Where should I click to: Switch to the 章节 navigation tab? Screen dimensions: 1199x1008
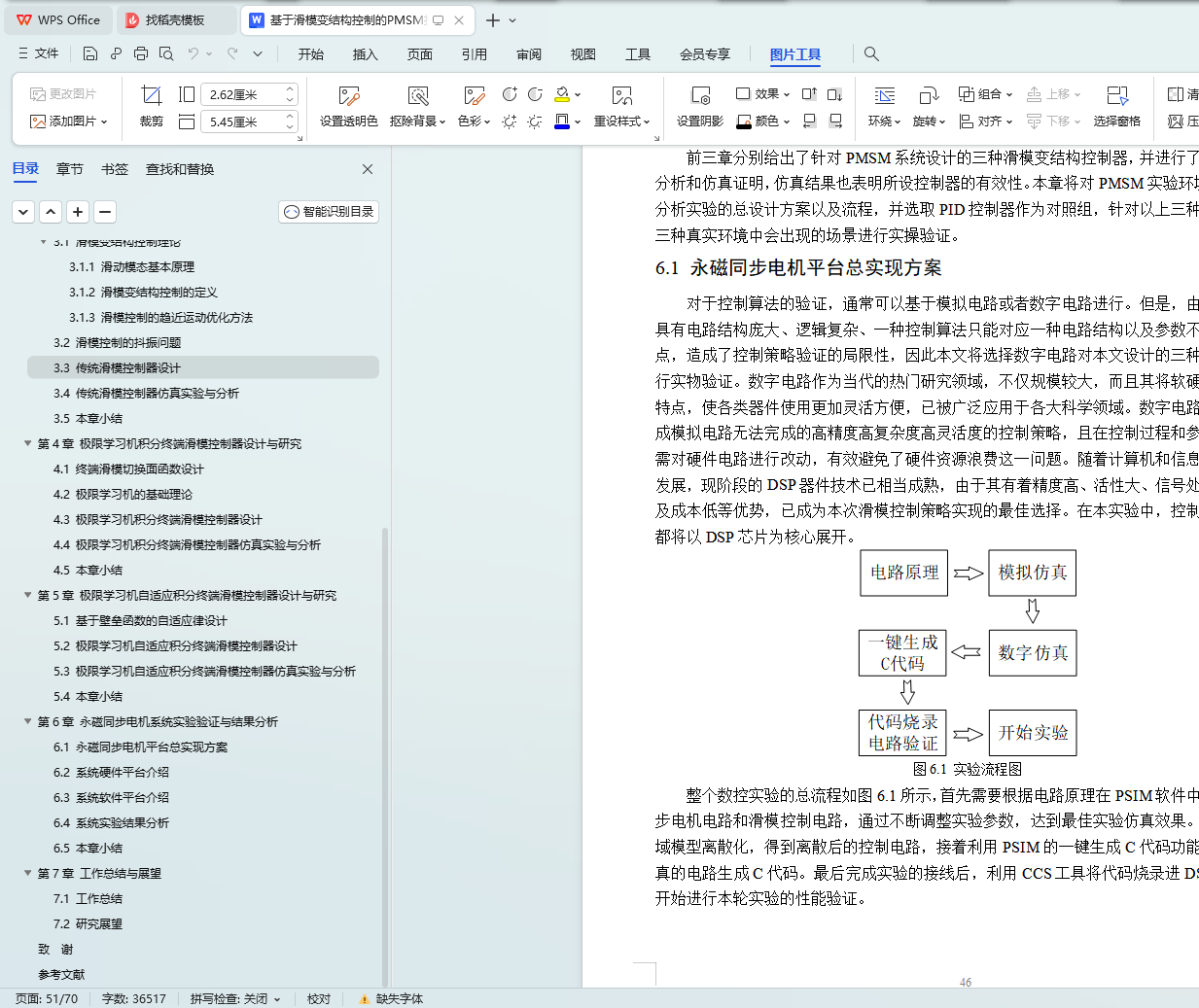[70, 169]
